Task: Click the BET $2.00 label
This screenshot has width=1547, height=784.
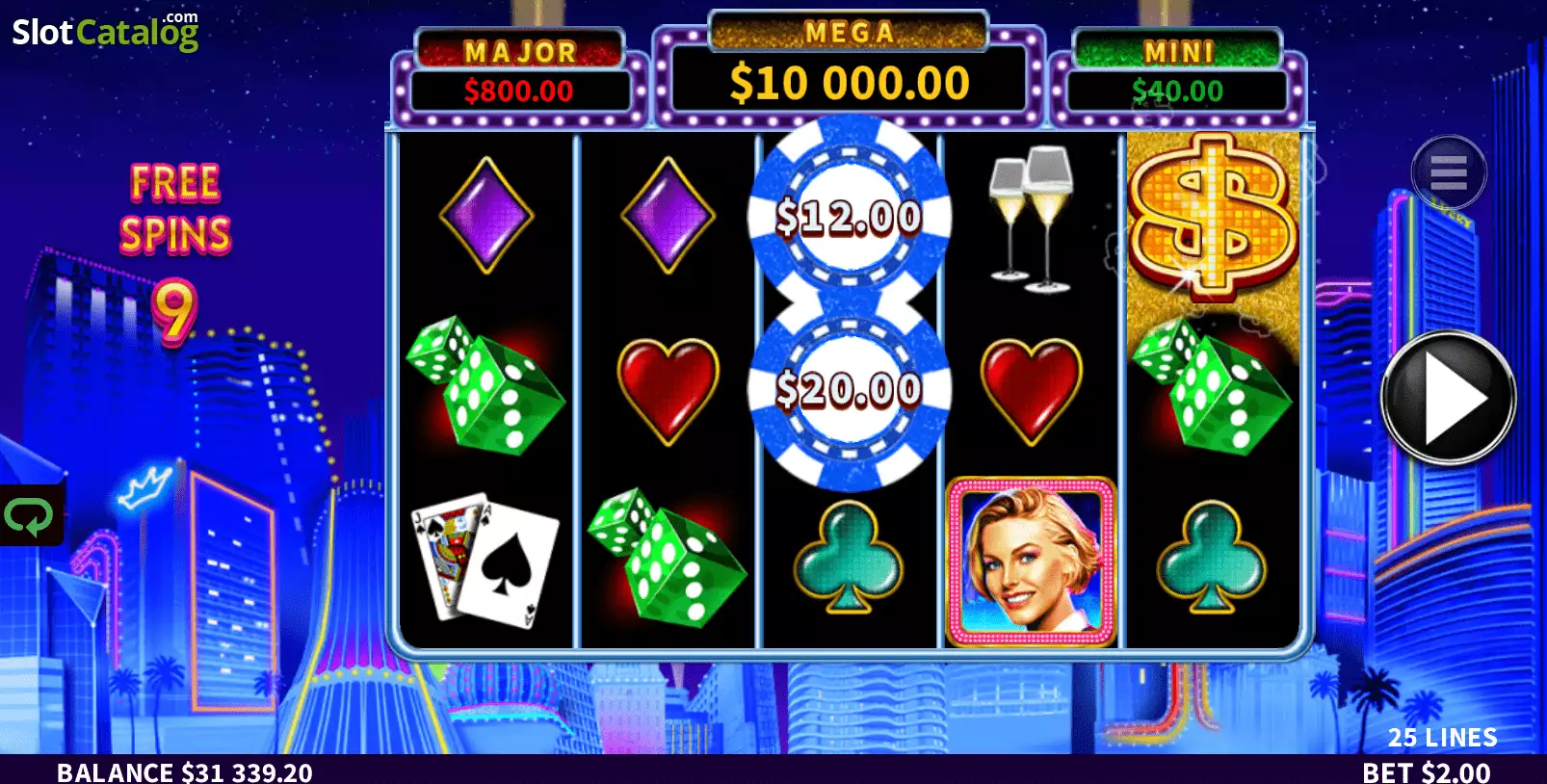Action: (x=1426, y=771)
